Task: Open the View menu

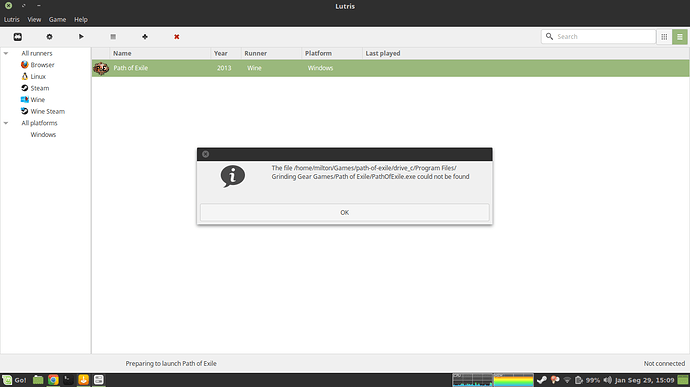Action: coord(34,19)
